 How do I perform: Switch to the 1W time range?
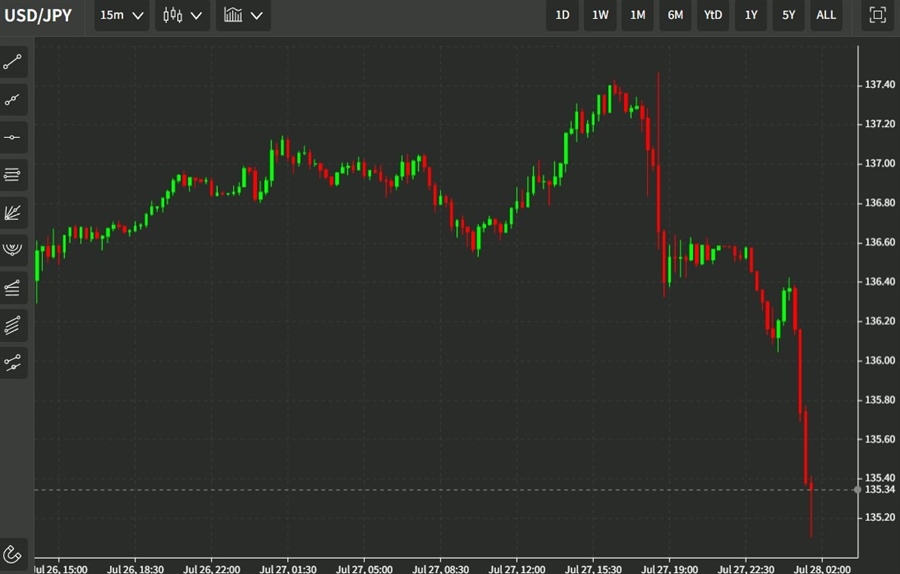pyautogui.click(x=600, y=15)
